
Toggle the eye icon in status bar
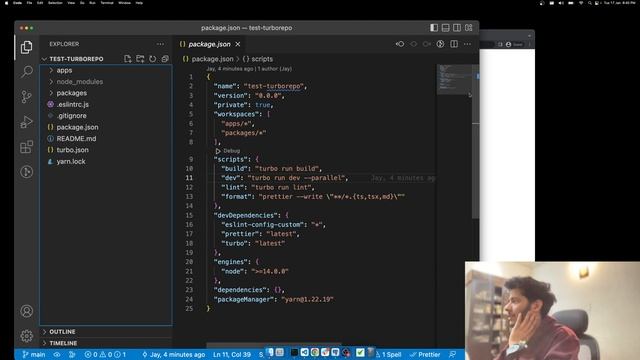tap(57, 354)
